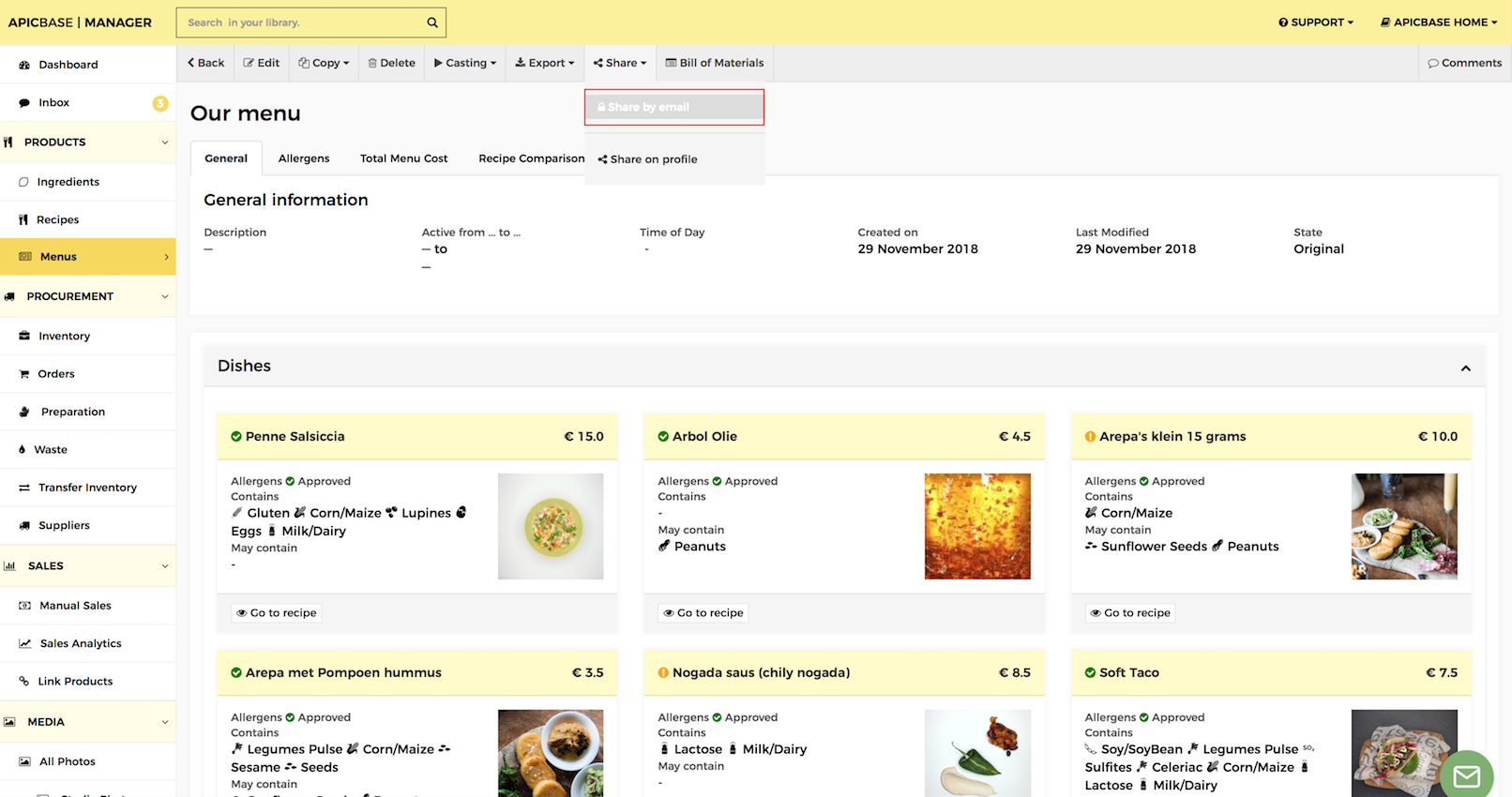Click the Back button
1512x797 pixels.
[x=205, y=63]
